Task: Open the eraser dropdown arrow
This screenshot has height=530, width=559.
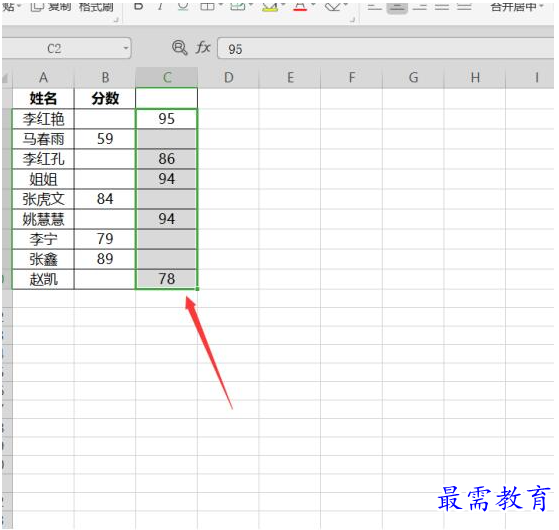Action: click(x=345, y=5)
